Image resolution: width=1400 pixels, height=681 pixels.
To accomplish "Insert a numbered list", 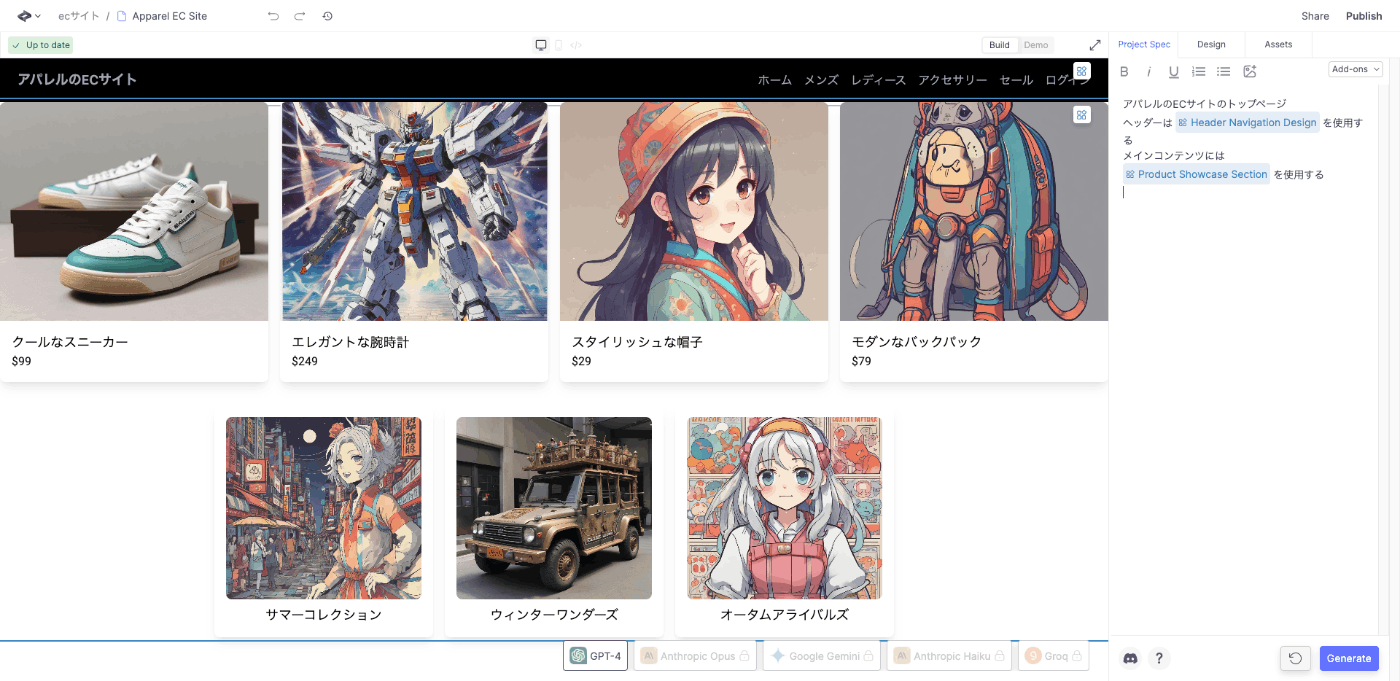I will (x=1199, y=71).
